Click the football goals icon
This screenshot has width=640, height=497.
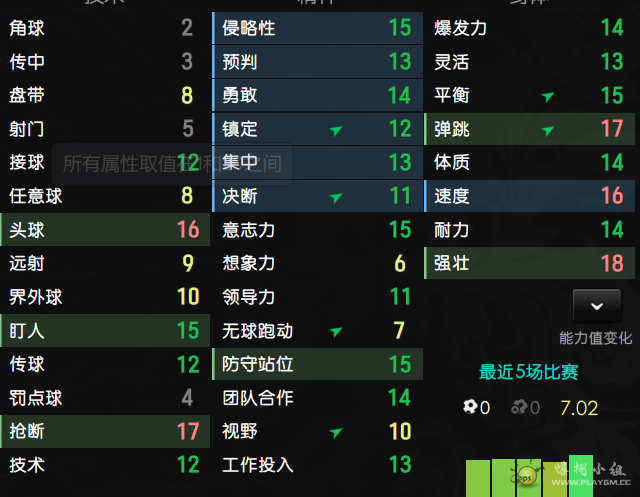click(x=470, y=407)
